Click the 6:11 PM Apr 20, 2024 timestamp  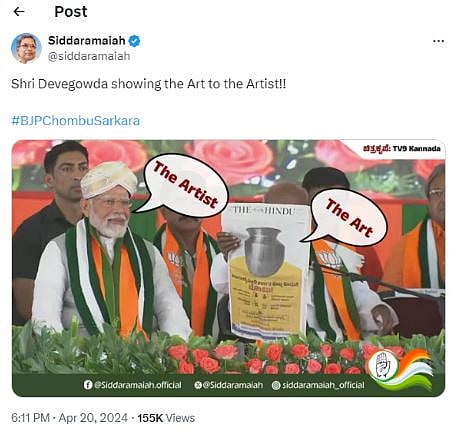click(69, 418)
